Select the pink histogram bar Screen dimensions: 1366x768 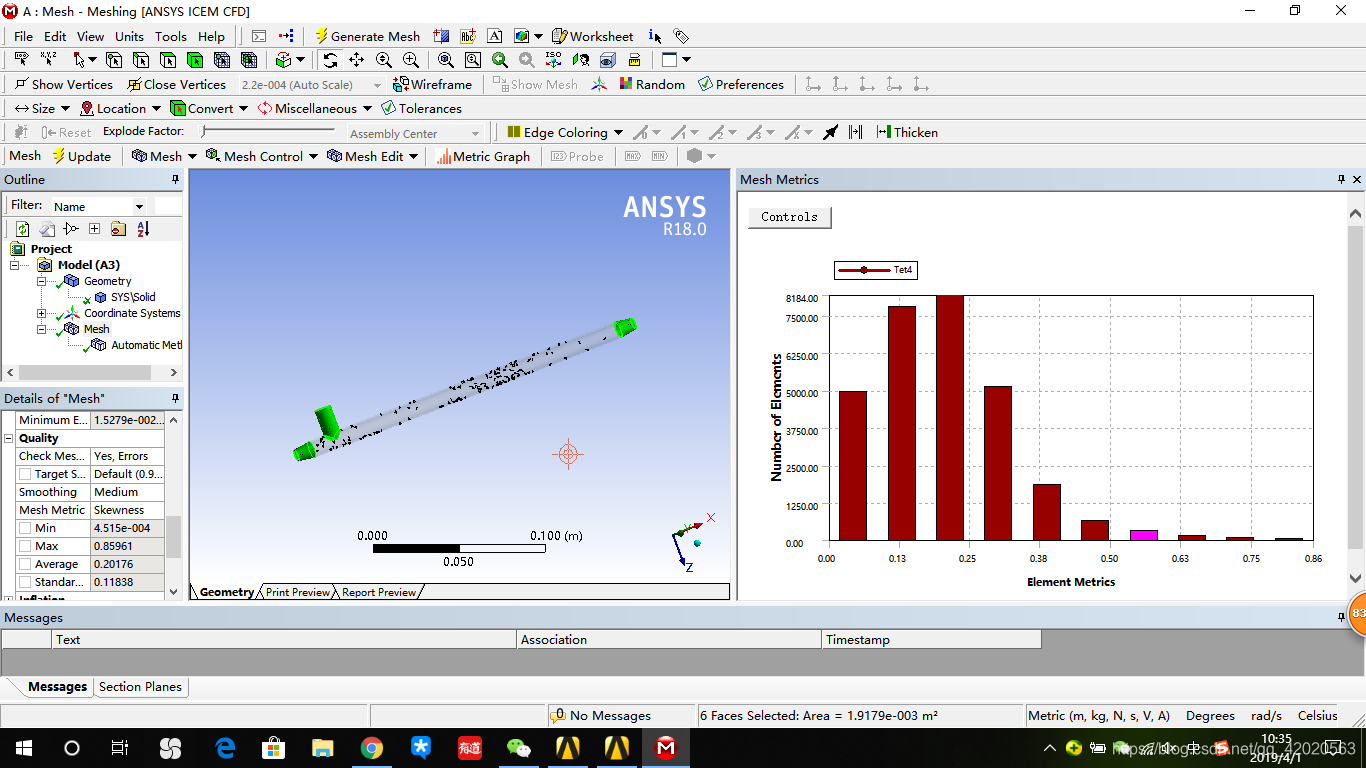click(x=1144, y=535)
